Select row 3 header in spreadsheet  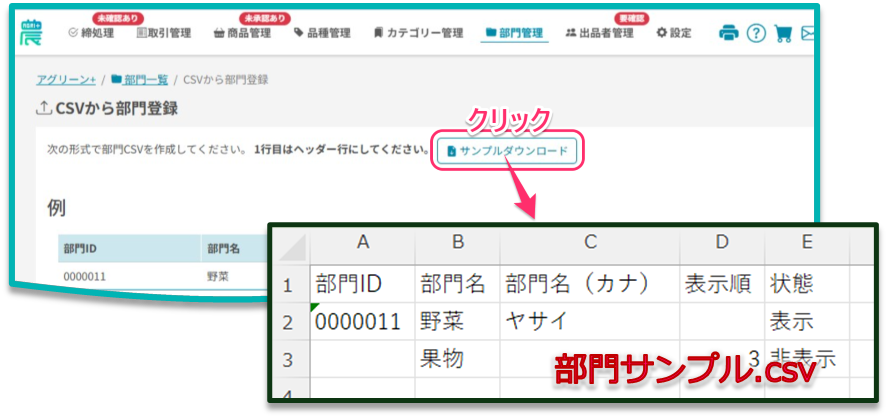(x=288, y=357)
